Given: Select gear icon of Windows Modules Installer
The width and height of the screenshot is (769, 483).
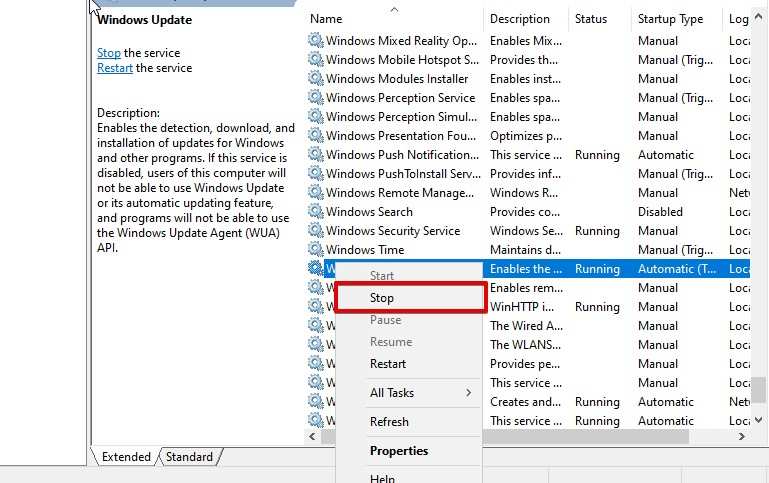Looking at the screenshot, I should coord(315,78).
